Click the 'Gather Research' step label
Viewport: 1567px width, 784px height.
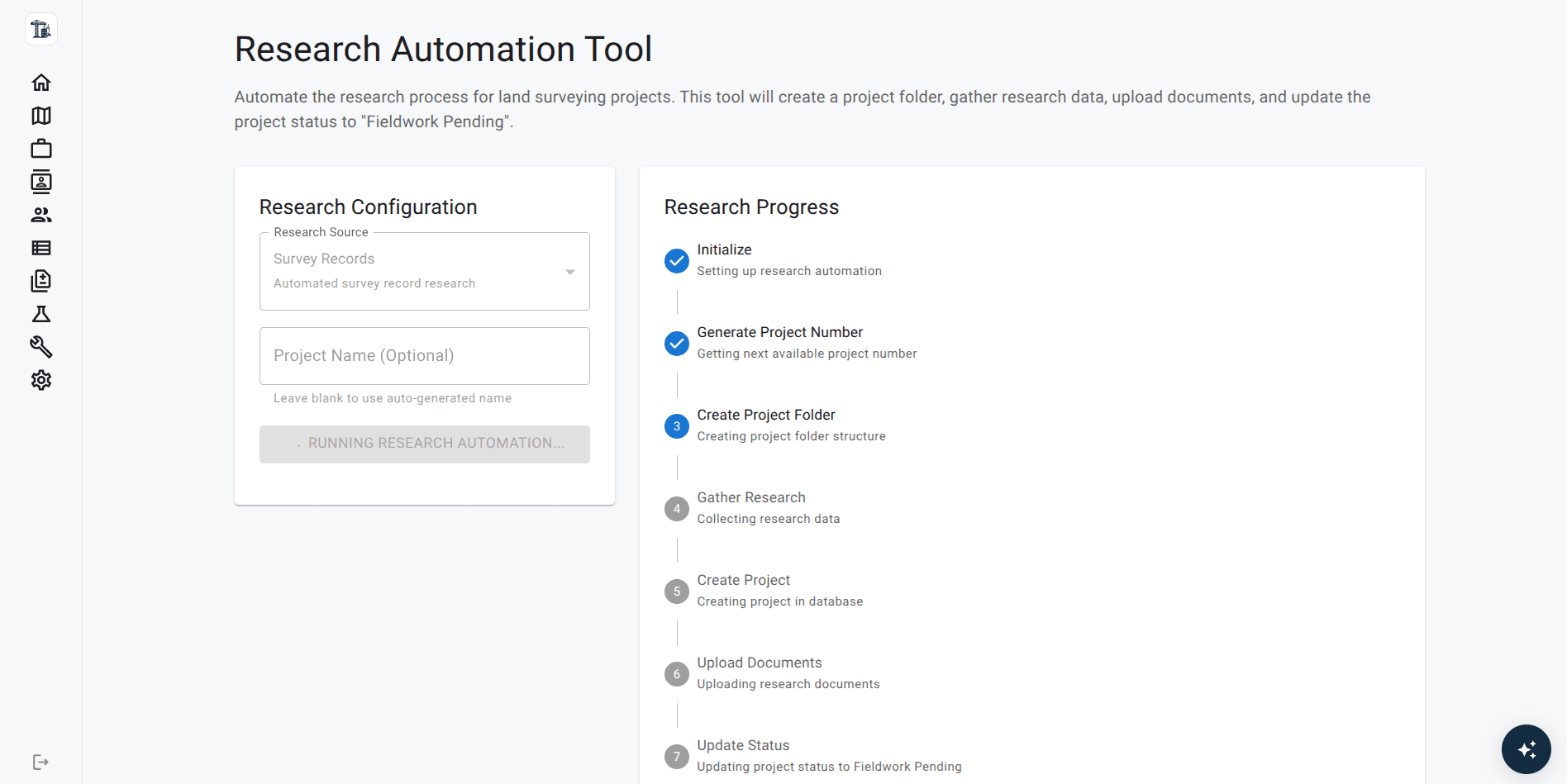[751, 497]
